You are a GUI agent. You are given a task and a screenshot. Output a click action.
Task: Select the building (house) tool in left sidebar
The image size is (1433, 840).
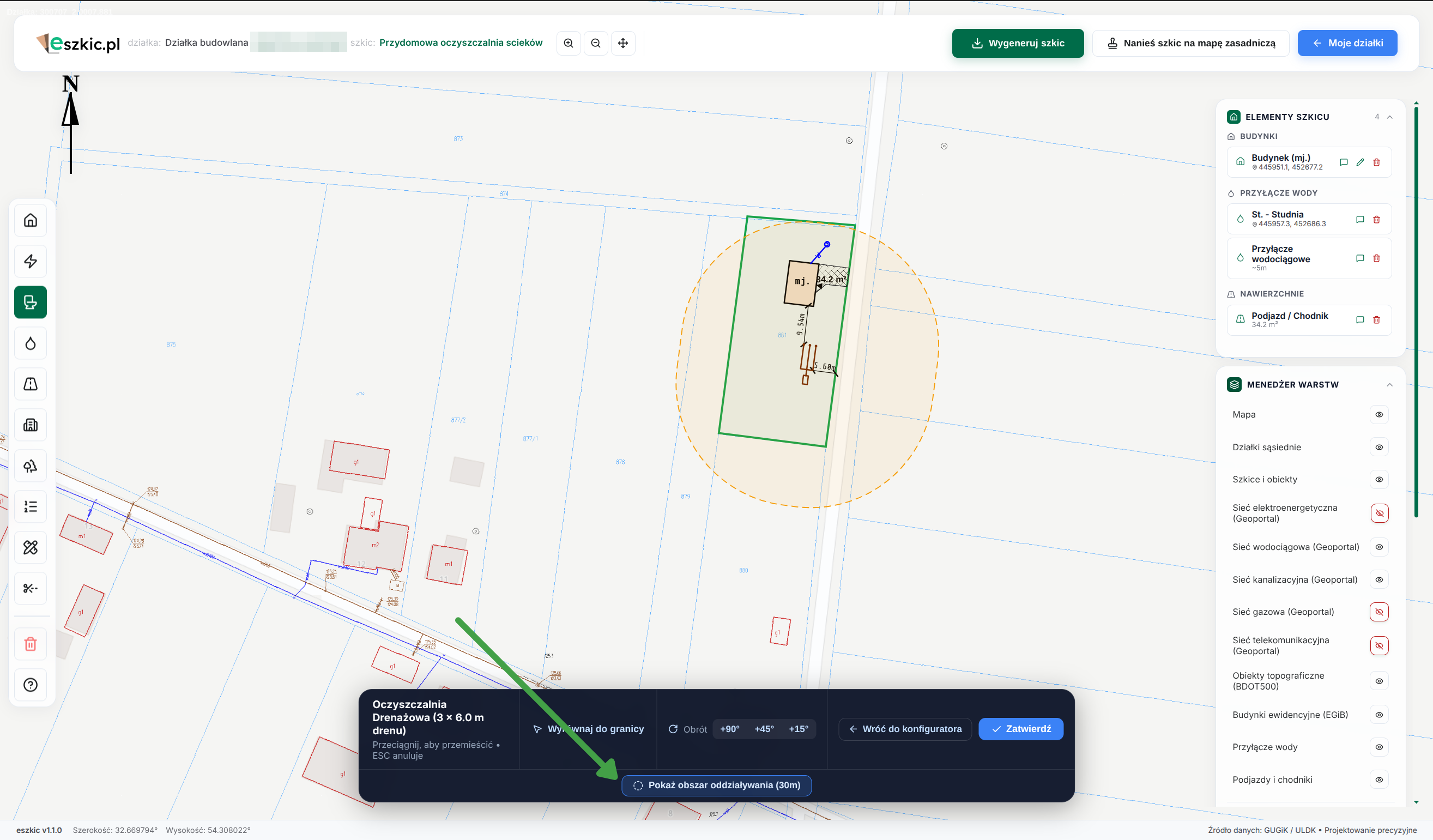(31, 220)
